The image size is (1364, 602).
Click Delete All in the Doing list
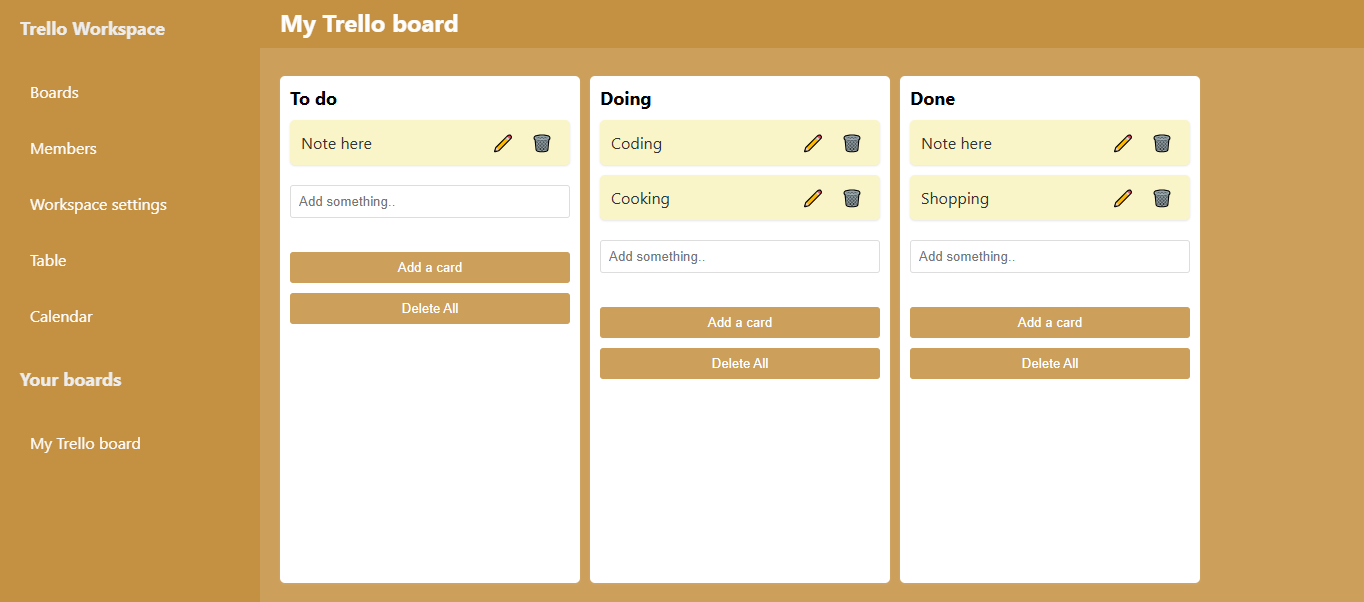click(740, 363)
